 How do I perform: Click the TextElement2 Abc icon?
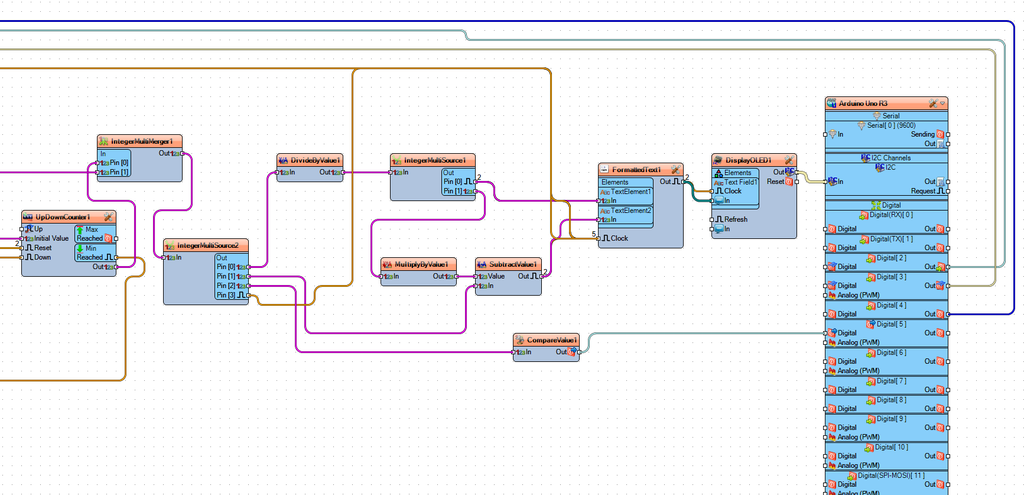coord(605,211)
